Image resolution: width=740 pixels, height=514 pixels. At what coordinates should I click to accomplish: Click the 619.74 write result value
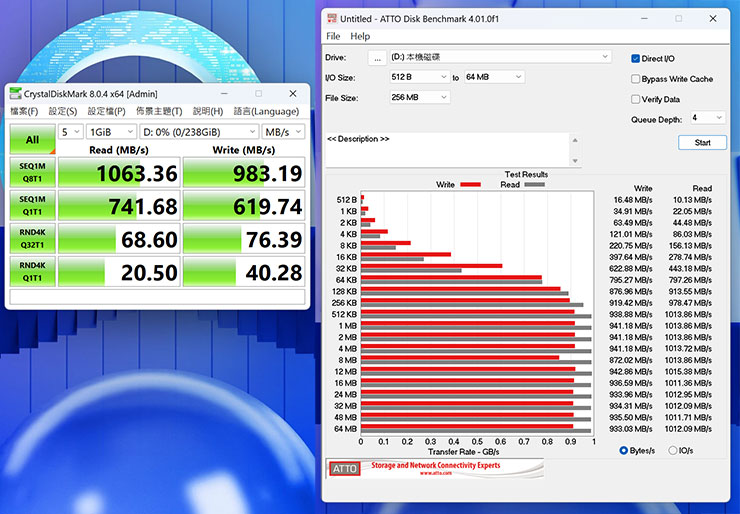point(268,207)
